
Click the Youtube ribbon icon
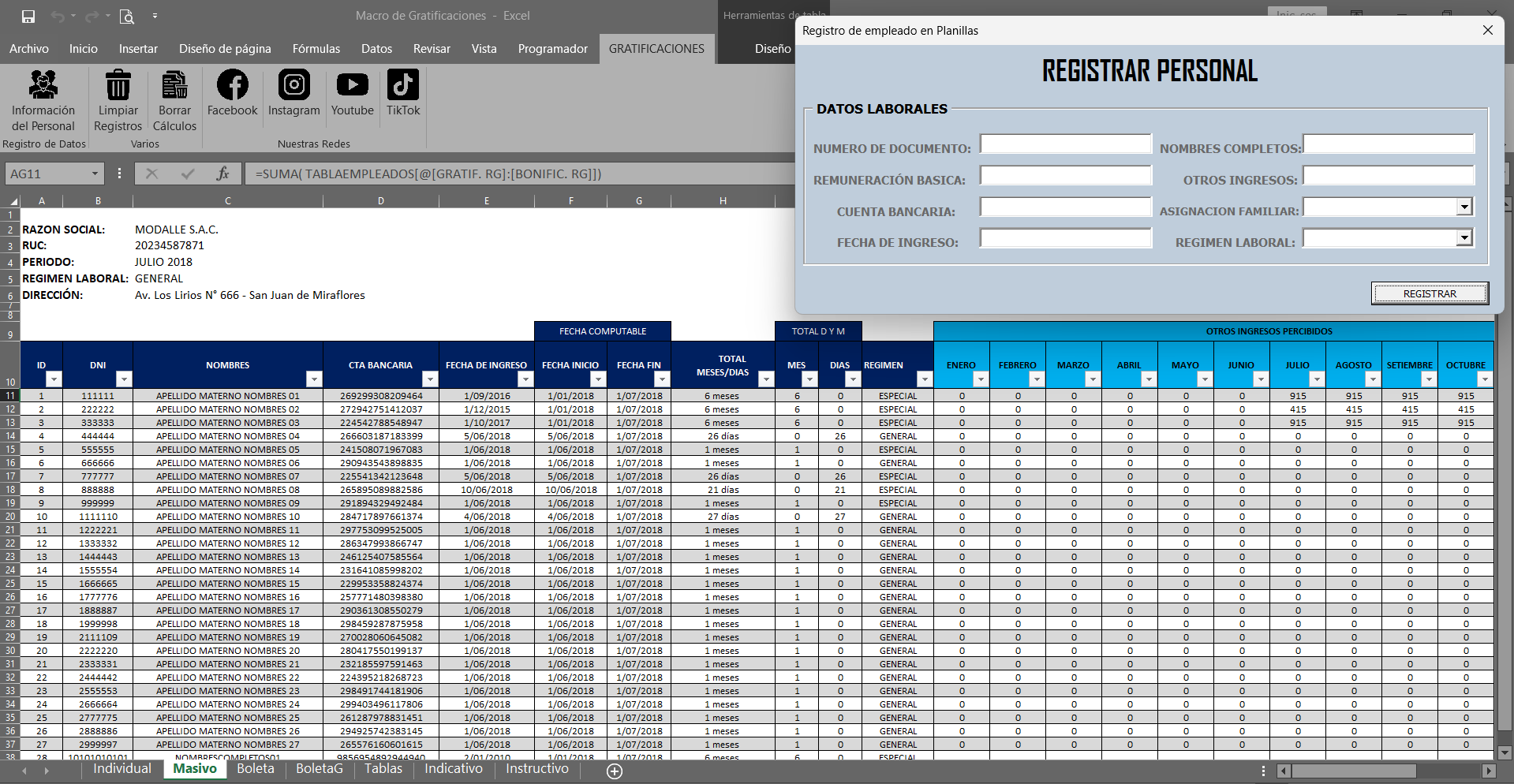(x=352, y=85)
